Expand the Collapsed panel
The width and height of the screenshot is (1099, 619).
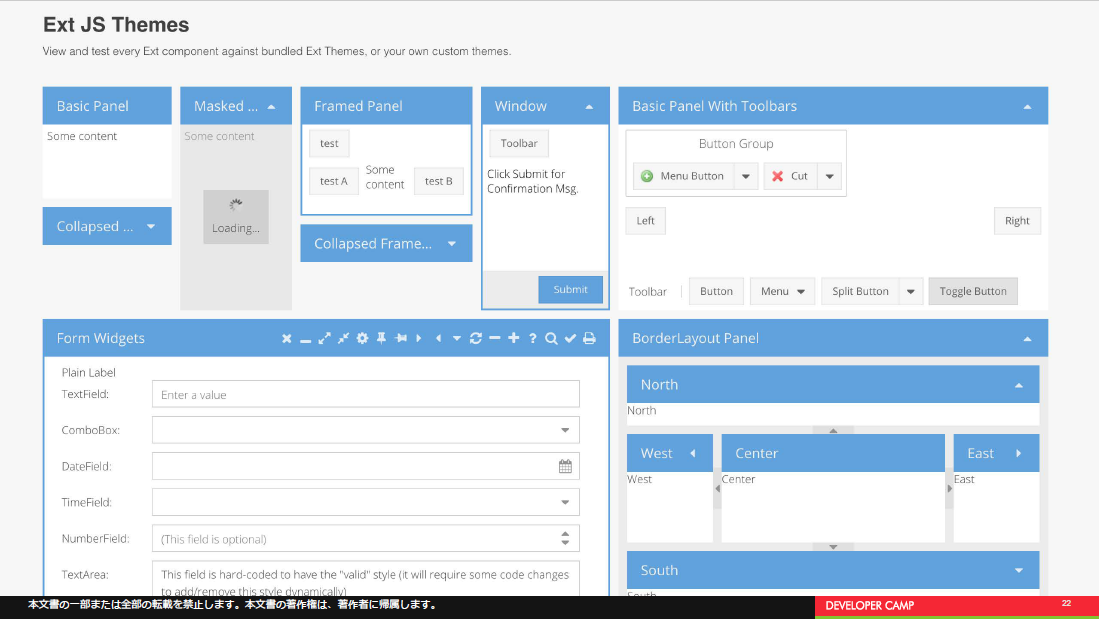(x=151, y=226)
